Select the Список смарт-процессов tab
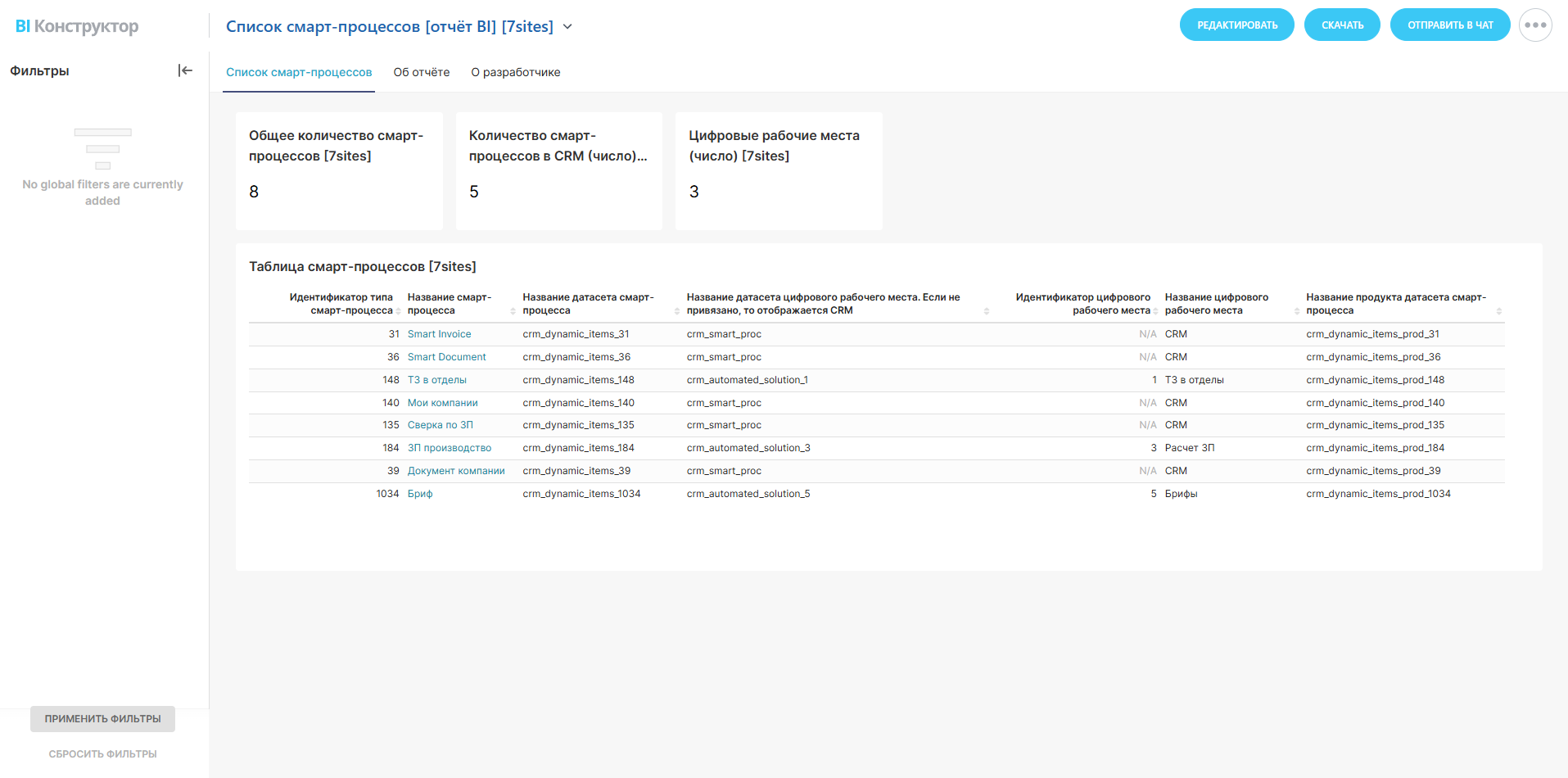The image size is (1568, 778). 299,72
